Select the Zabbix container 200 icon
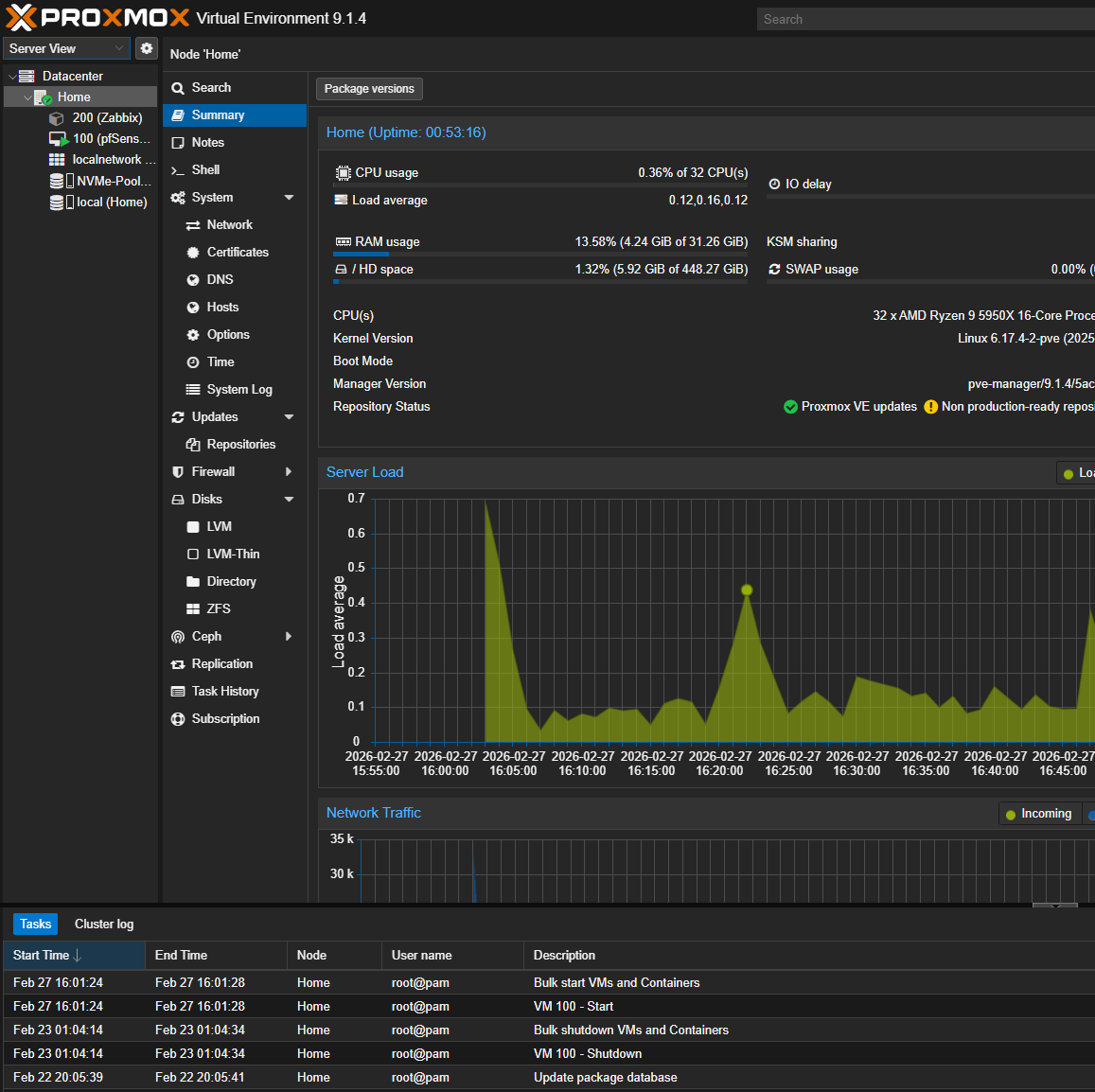Screen dimensions: 1095x1092 (x=57, y=118)
